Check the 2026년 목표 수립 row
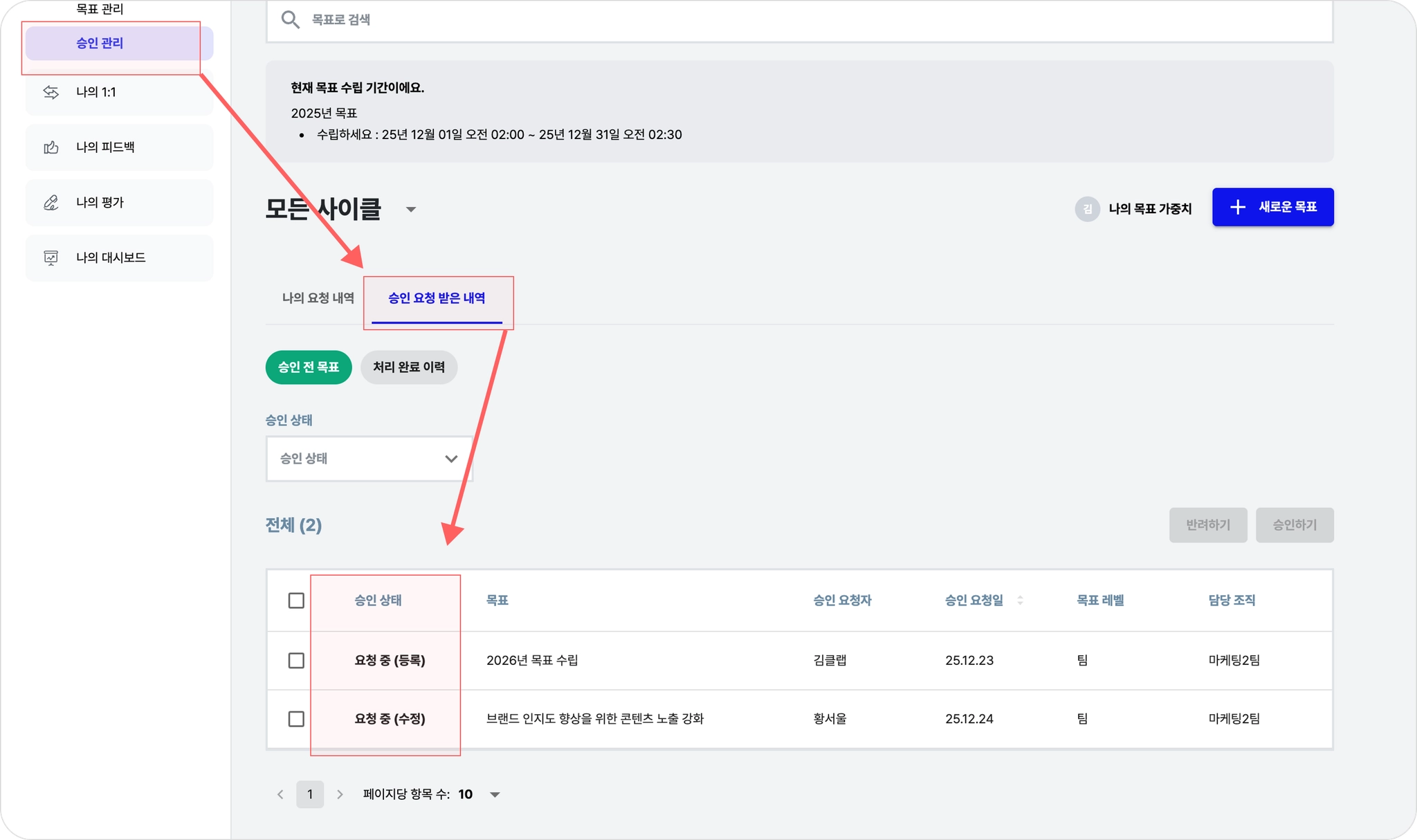Screen dimensions: 1417x840 pyautogui.click(x=296, y=660)
